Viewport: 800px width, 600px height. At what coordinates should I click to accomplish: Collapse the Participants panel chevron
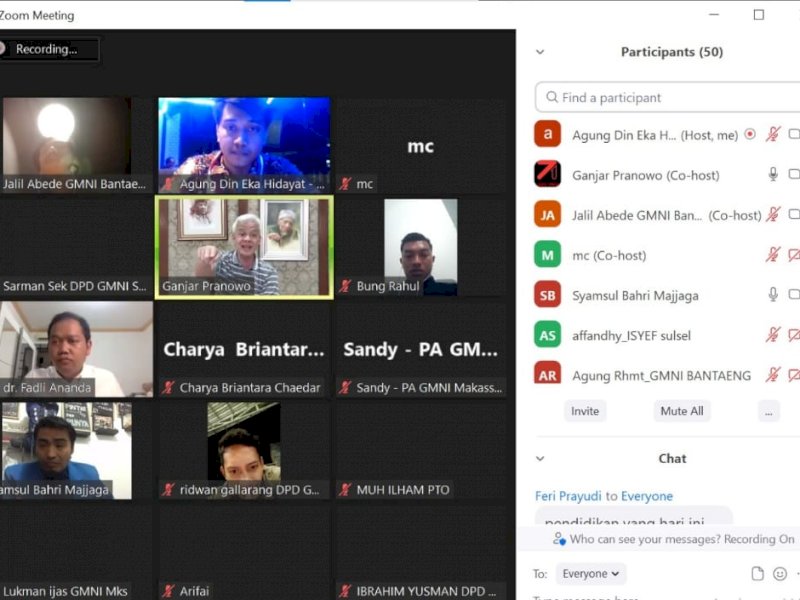(x=540, y=52)
